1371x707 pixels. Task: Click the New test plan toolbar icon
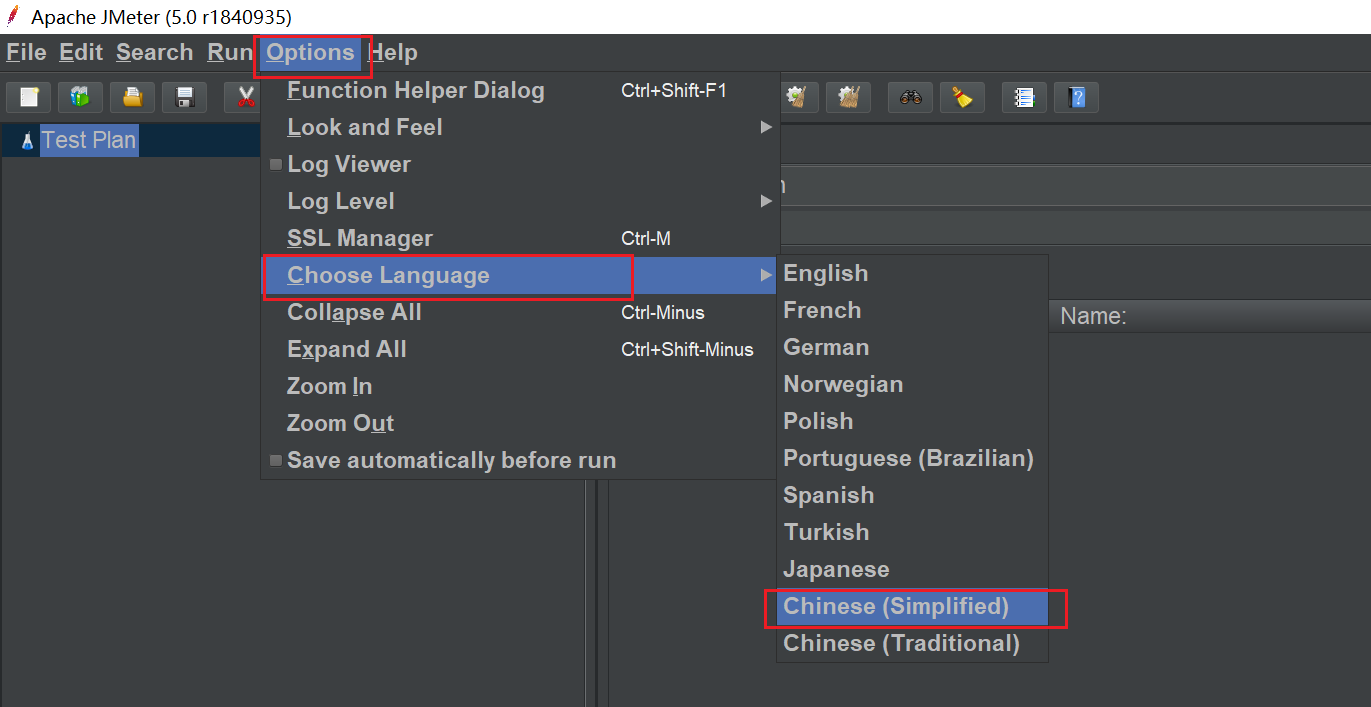[28, 97]
